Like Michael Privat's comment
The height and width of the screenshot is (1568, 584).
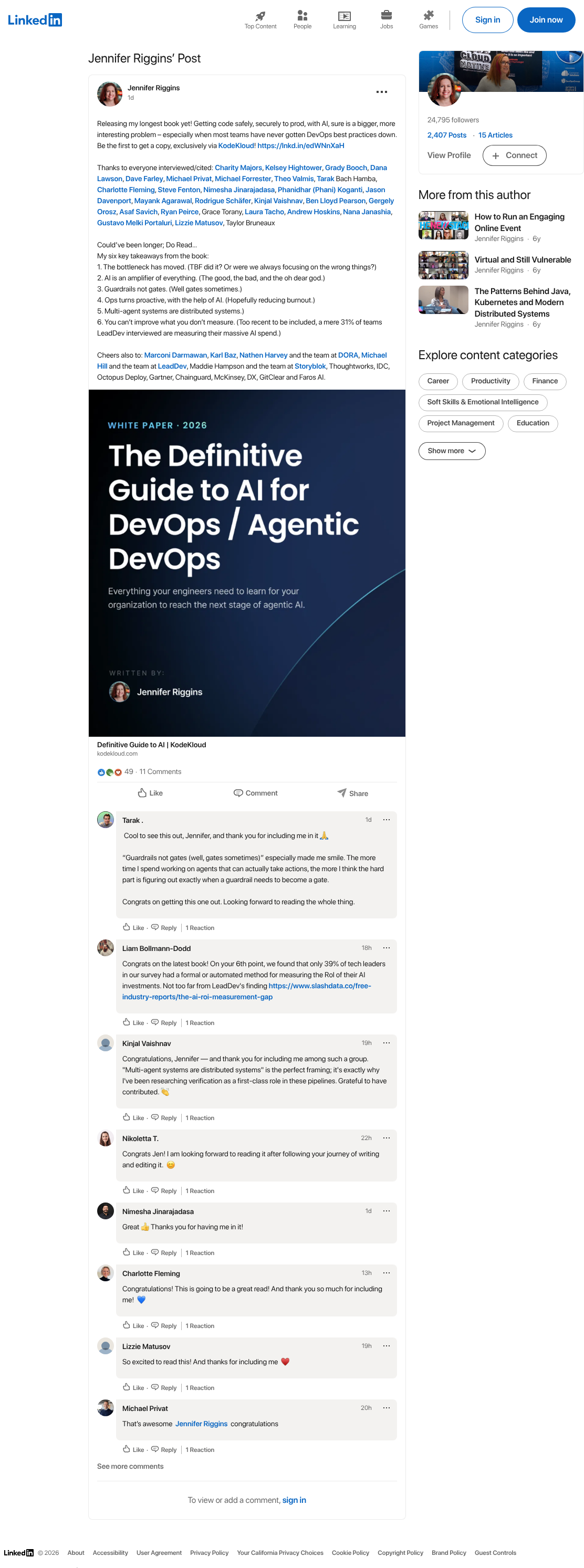[133, 1449]
